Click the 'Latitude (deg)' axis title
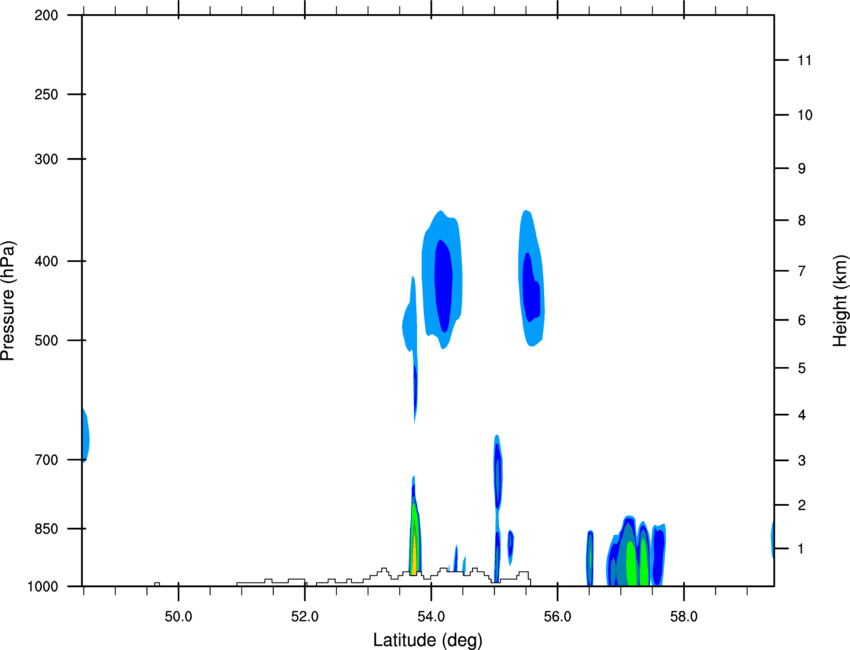This screenshot has width=850, height=650. click(427, 640)
